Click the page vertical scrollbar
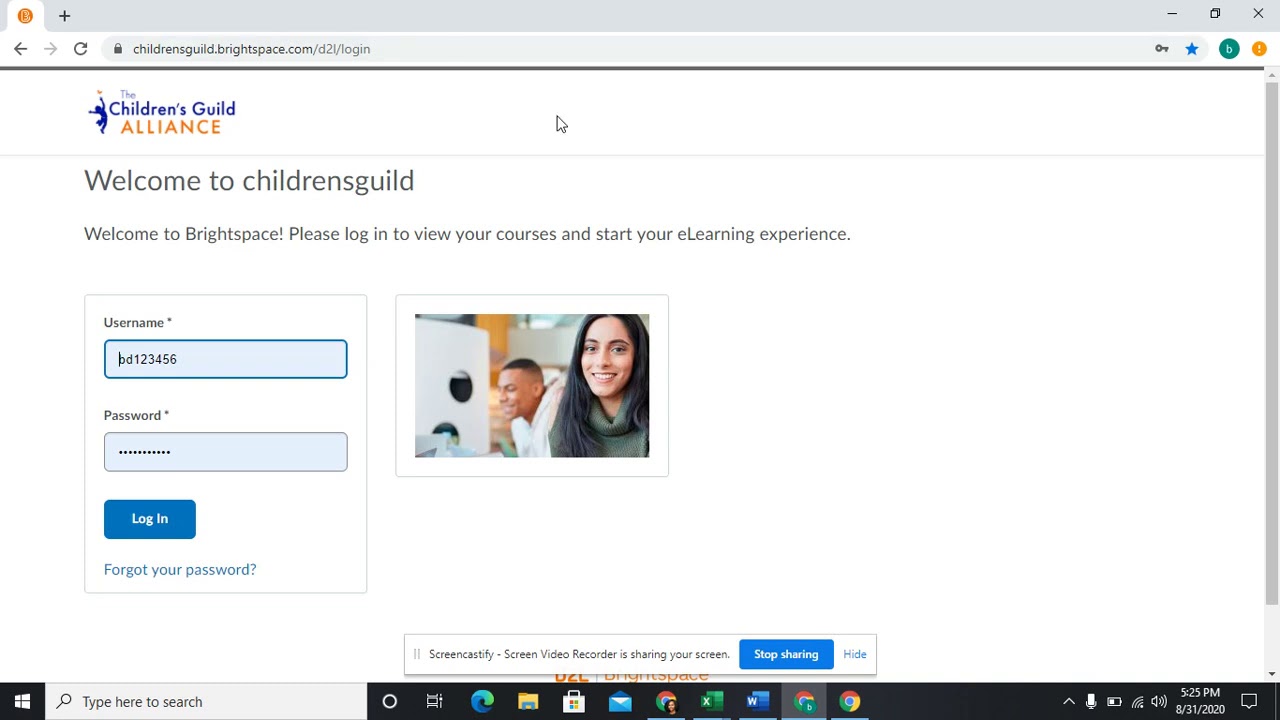 point(1272,344)
